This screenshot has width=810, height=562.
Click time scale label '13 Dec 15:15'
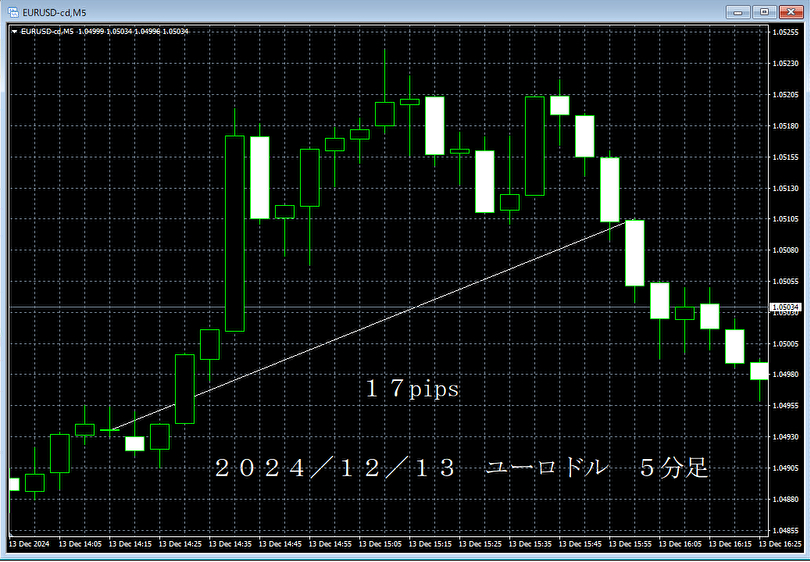[x=431, y=544]
